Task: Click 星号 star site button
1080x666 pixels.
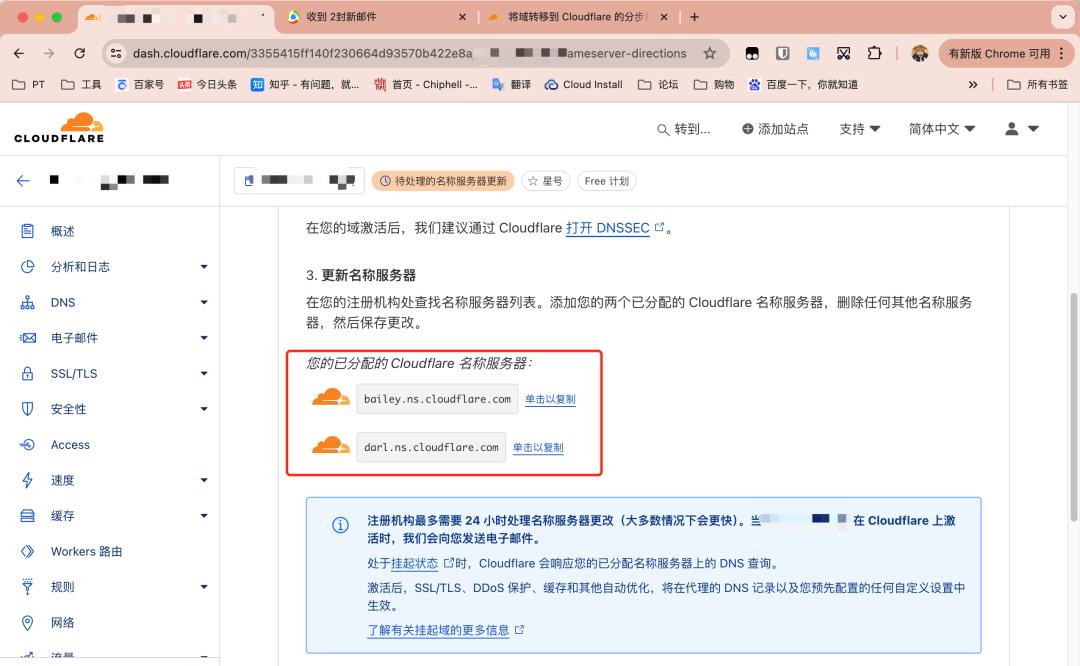Action: click(x=546, y=181)
